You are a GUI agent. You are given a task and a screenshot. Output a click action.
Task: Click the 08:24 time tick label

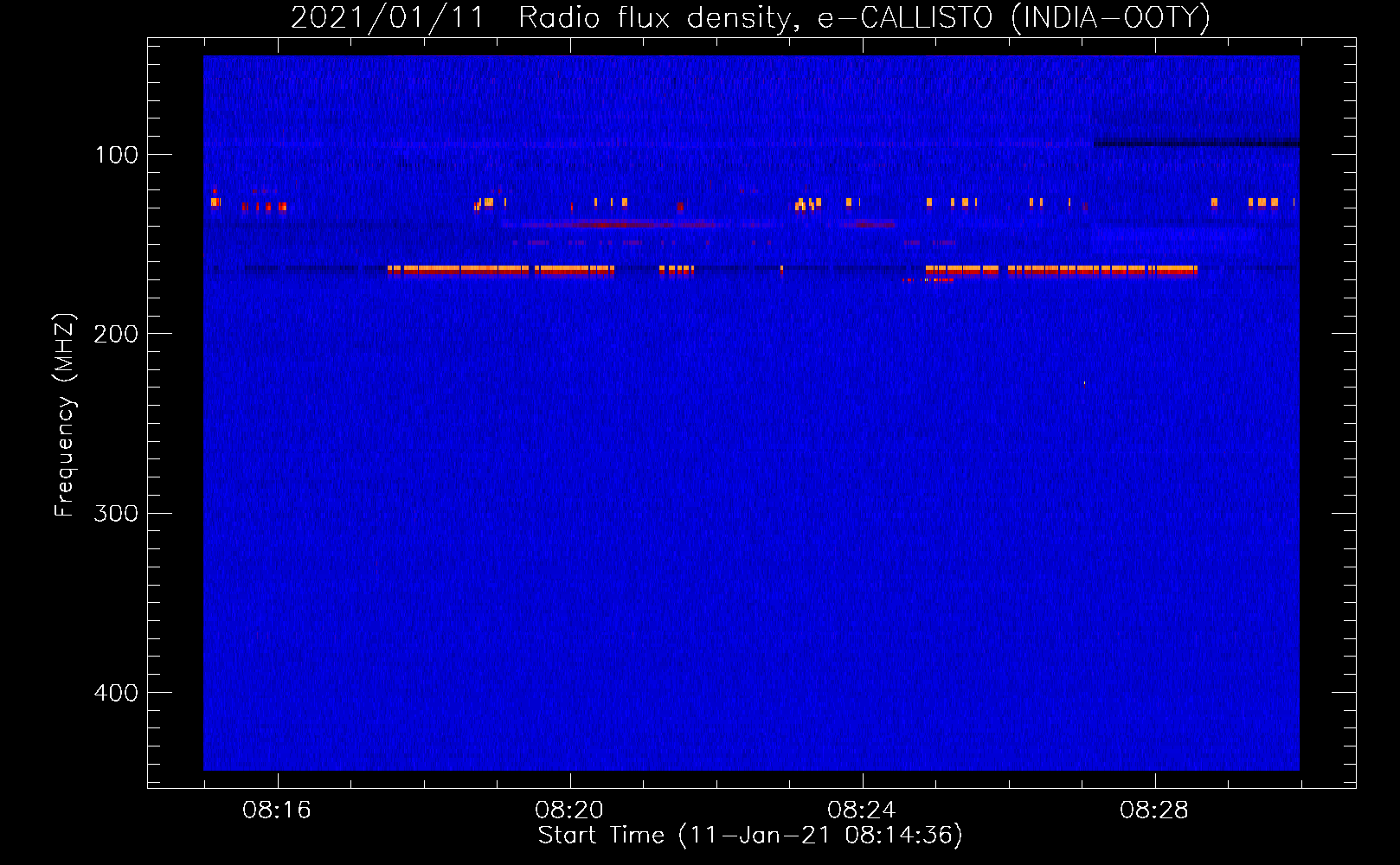pyautogui.click(x=862, y=811)
